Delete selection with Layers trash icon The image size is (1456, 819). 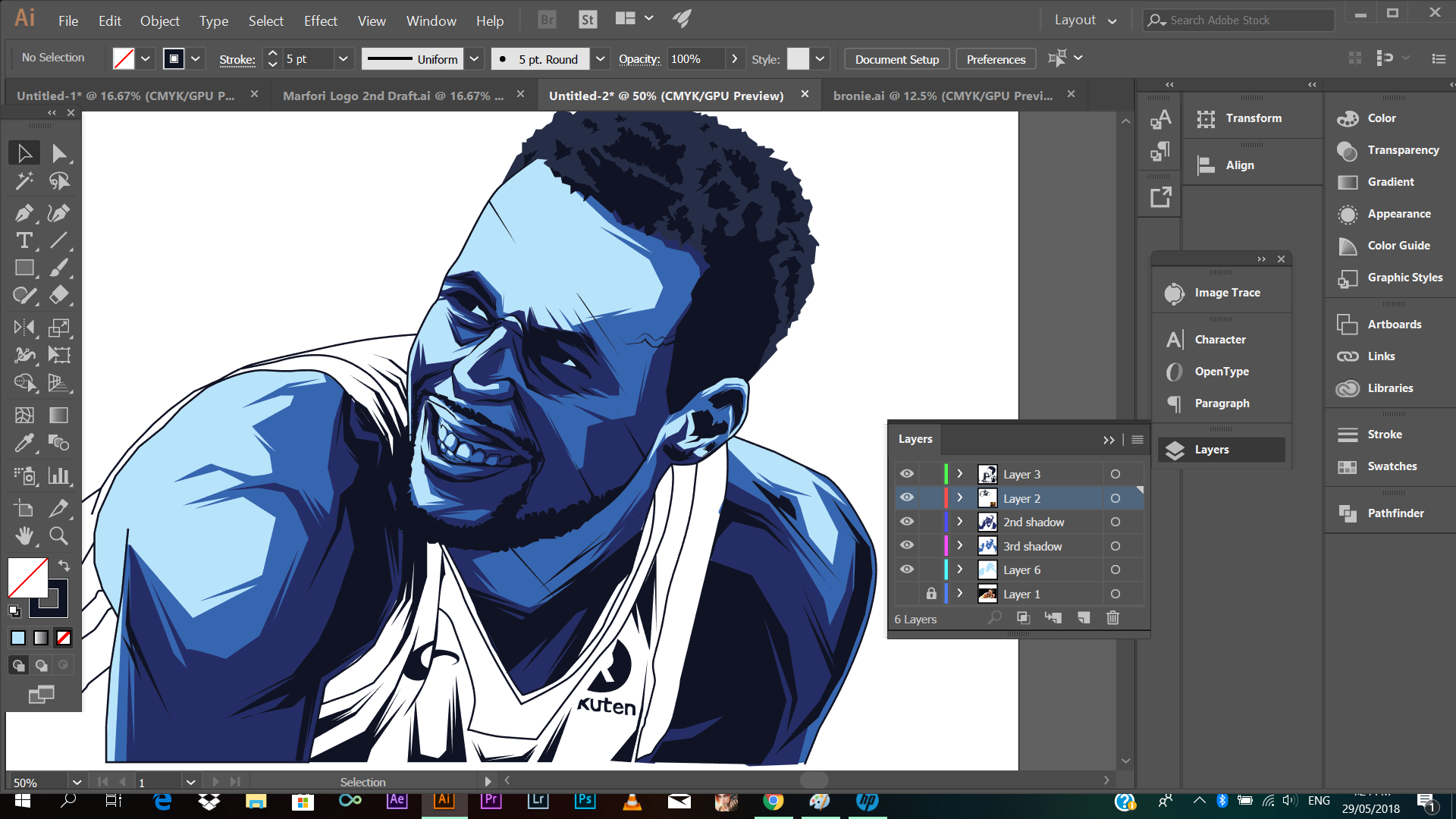click(1112, 618)
